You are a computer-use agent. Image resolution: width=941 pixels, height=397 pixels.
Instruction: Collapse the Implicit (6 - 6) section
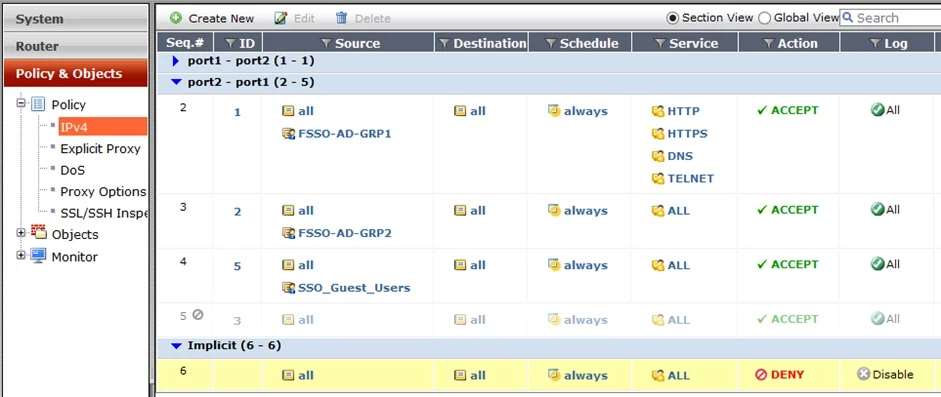[x=176, y=345]
